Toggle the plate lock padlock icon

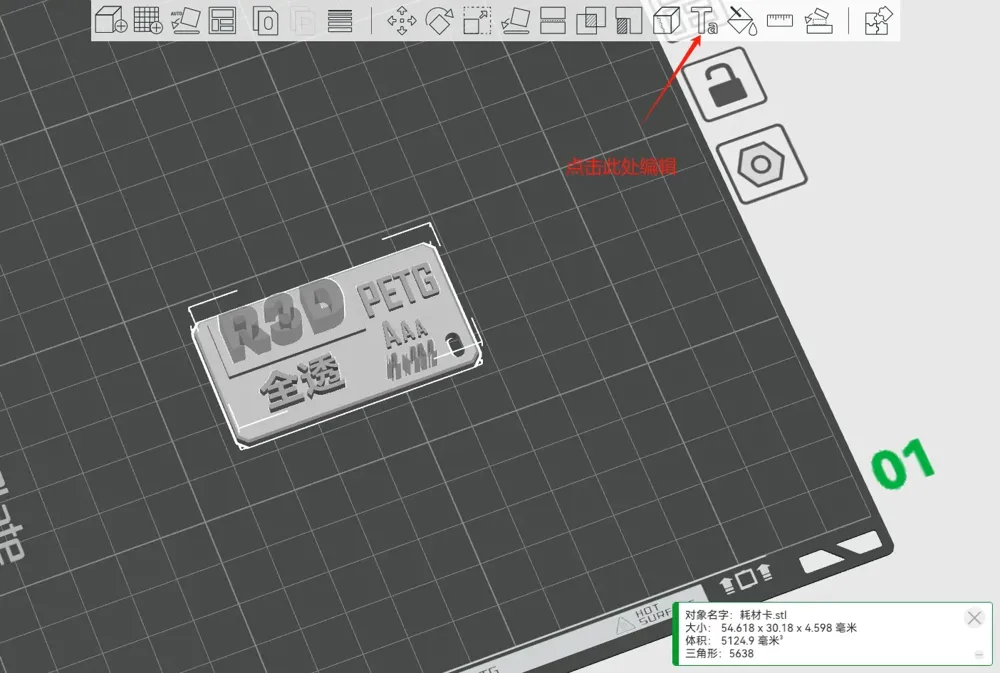(x=724, y=84)
